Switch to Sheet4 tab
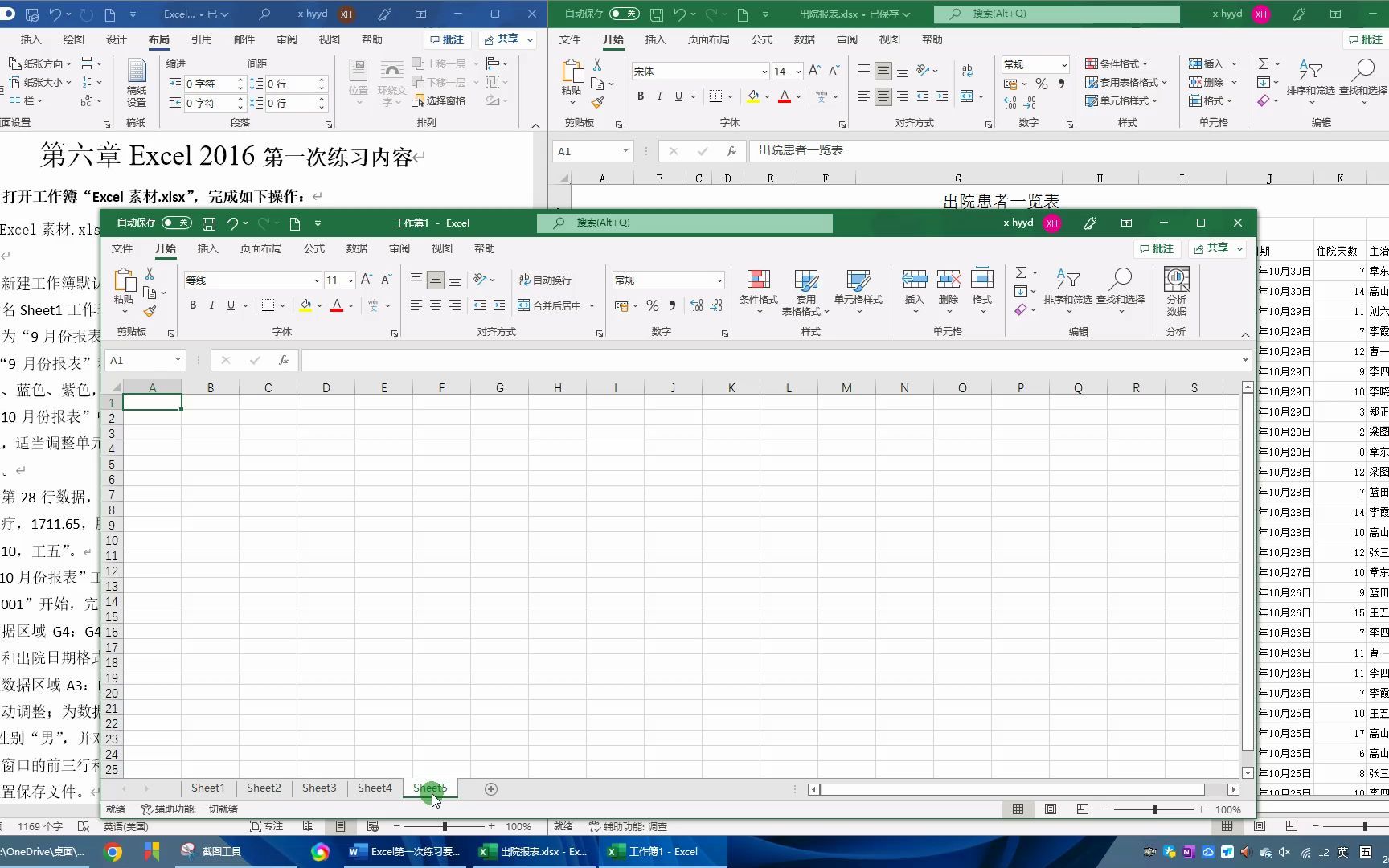 375,788
